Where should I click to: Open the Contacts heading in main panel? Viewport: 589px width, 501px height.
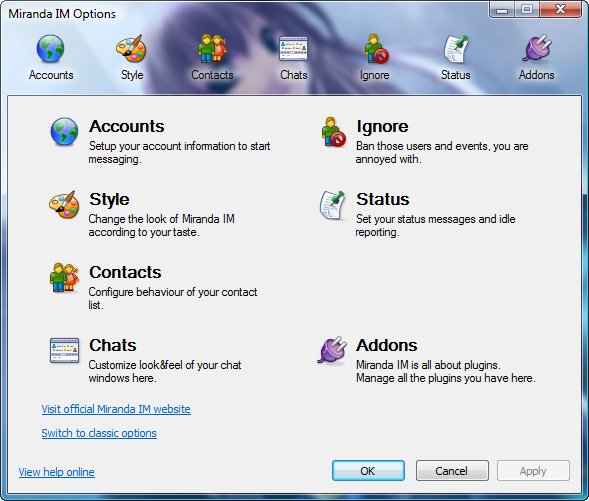click(x=125, y=272)
